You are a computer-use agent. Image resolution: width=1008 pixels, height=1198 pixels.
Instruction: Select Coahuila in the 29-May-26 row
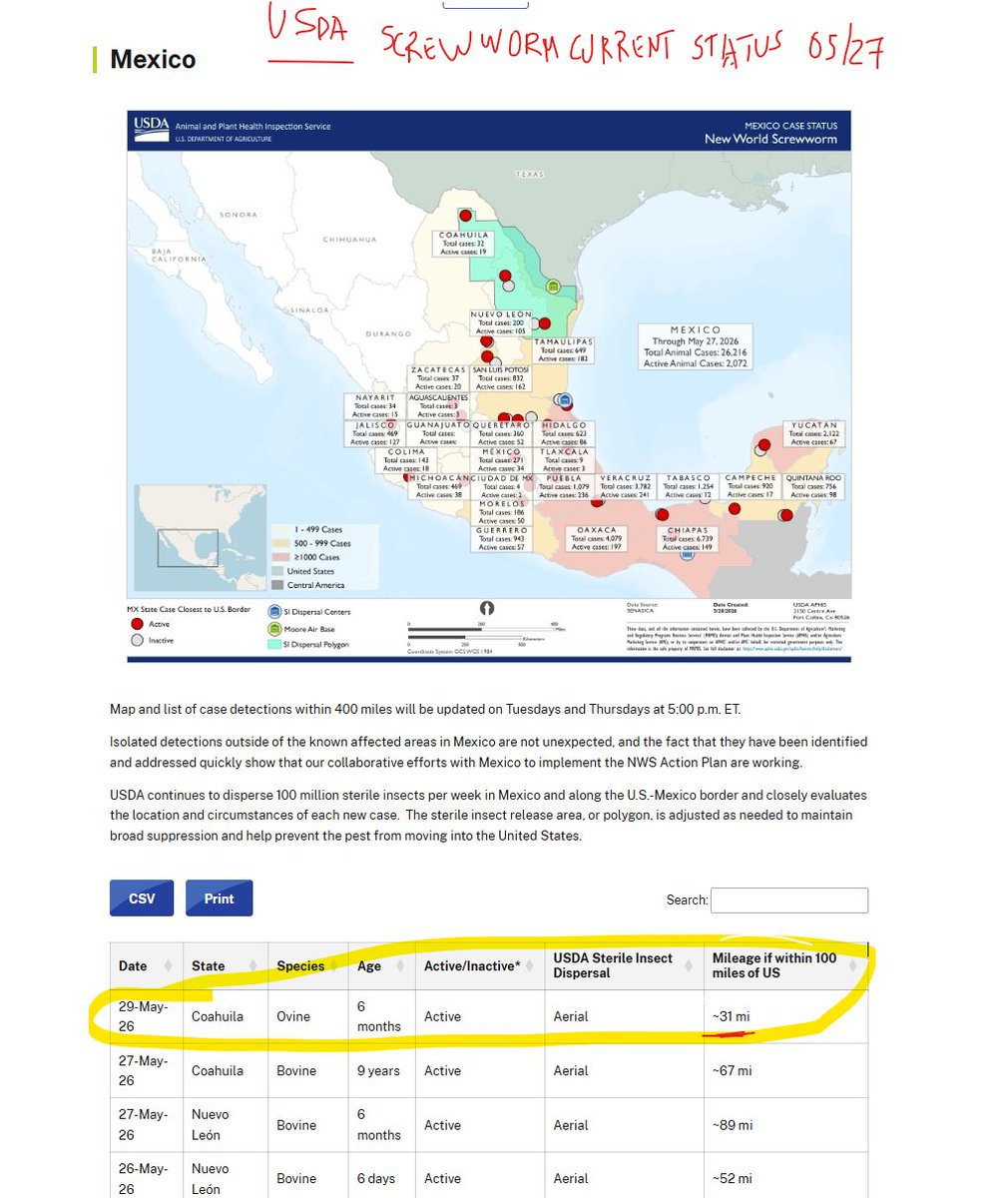tap(226, 1016)
